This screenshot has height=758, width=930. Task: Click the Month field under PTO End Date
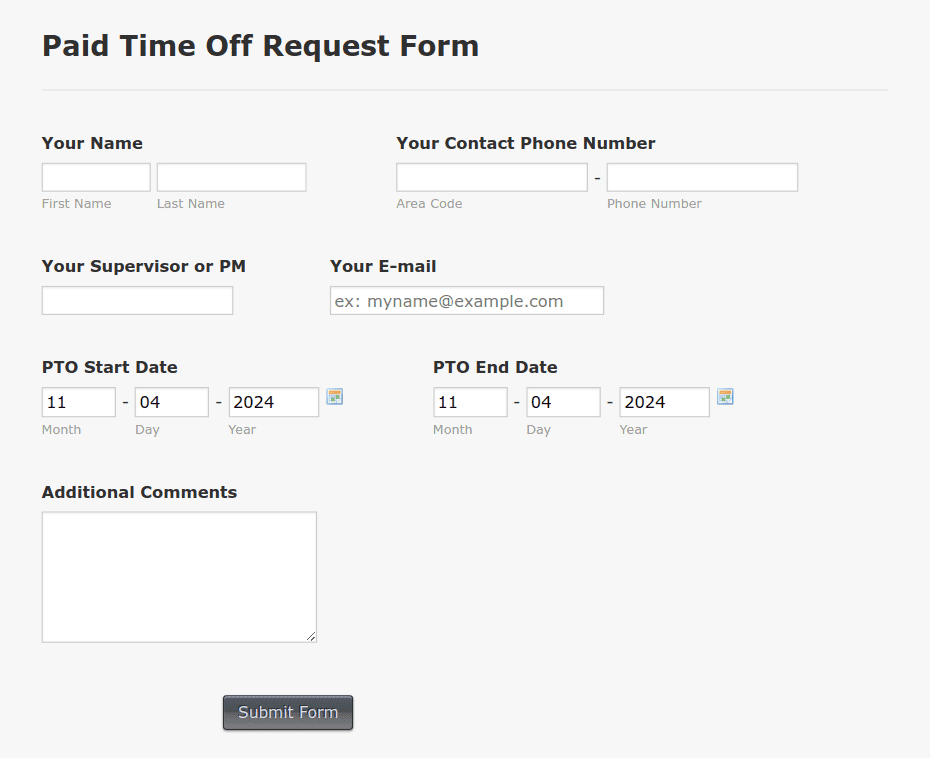tap(470, 402)
